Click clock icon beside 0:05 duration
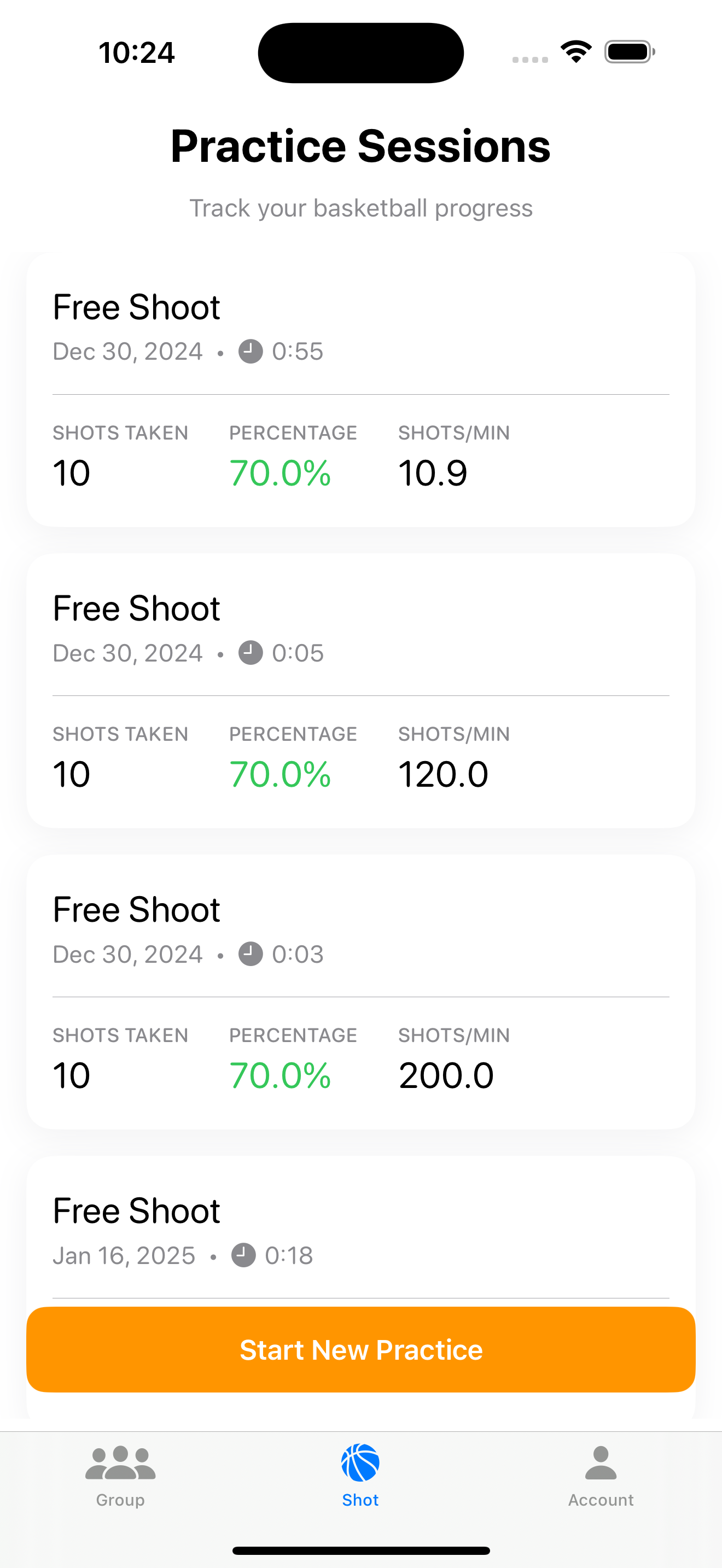The height and width of the screenshot is (1568, 722). point(250,653)
